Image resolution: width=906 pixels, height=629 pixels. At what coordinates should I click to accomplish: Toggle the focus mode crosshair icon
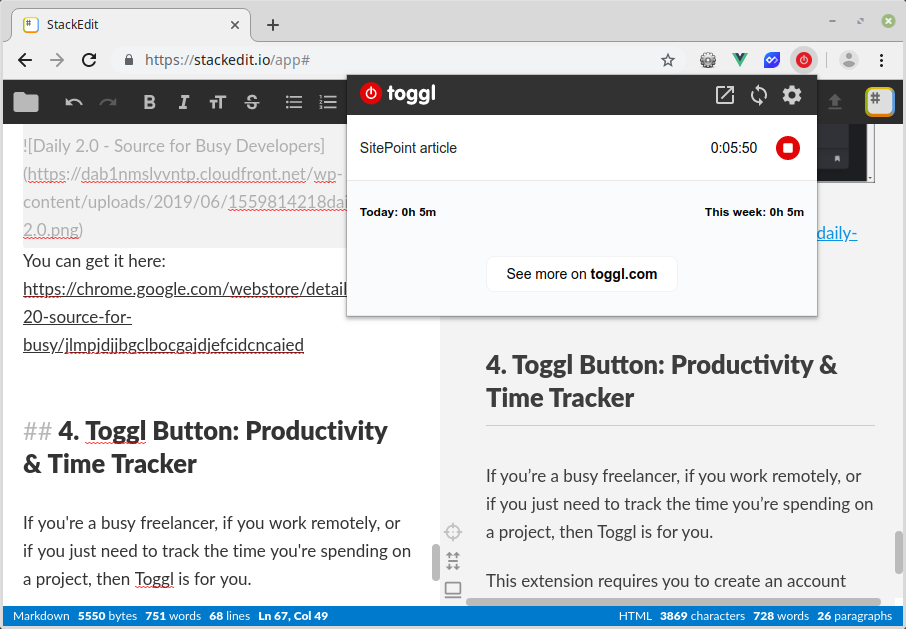pyautogui.click(x=453, y=532)
